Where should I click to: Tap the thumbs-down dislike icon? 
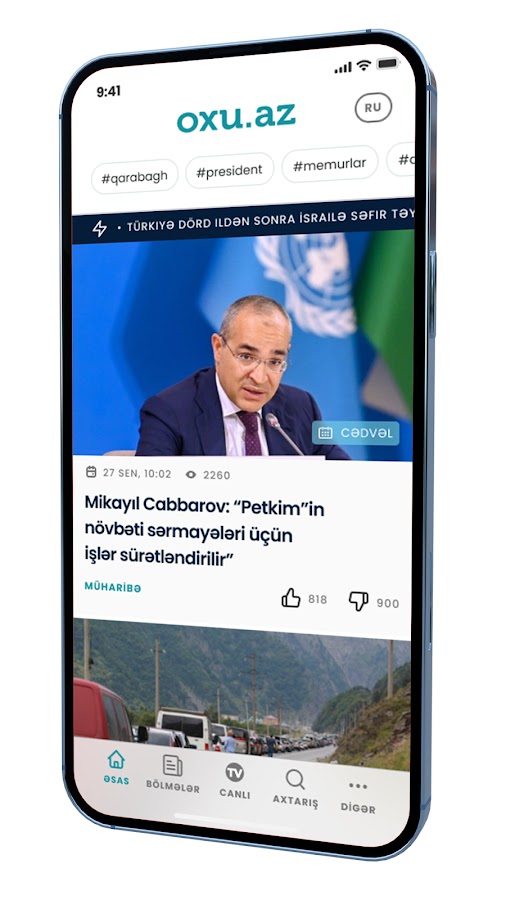point(359,601)
